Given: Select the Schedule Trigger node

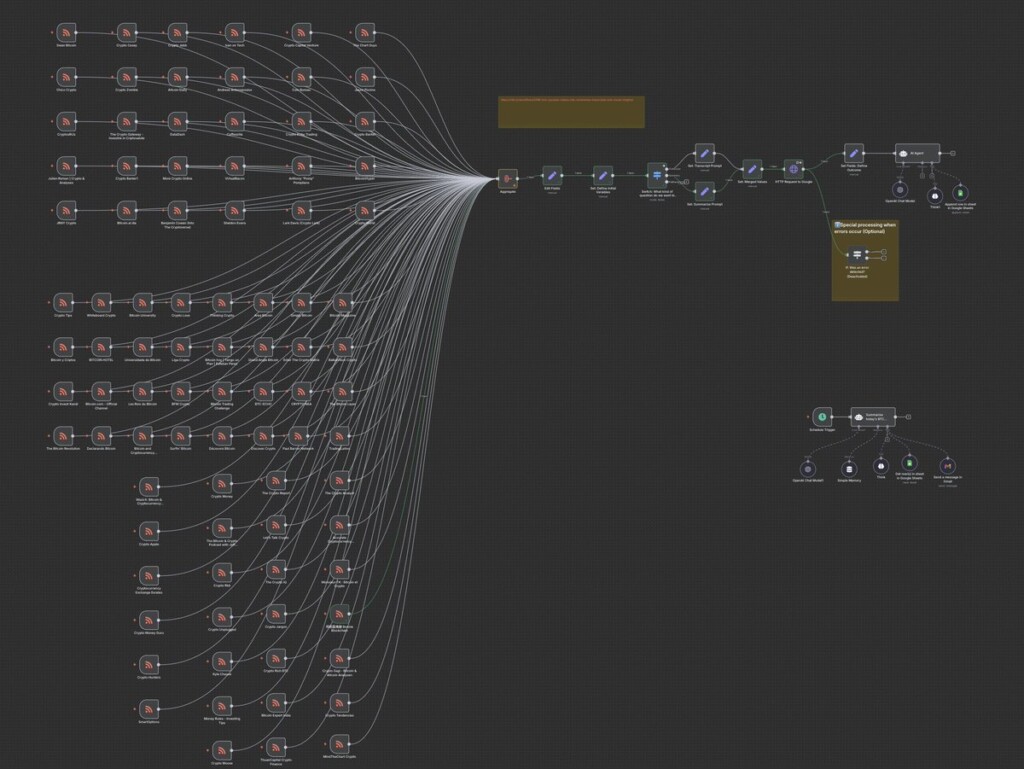Looking at the screenshot, I should coord(822,416).
